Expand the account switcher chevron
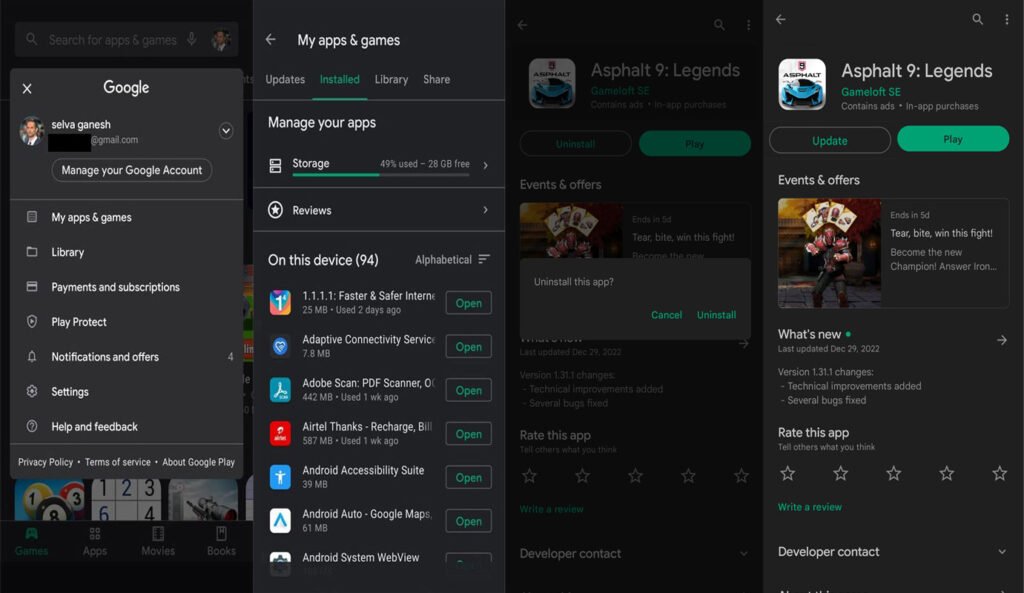Image resolution: width=1024 pixels, height=593 pixels. [x=226, y=131]
